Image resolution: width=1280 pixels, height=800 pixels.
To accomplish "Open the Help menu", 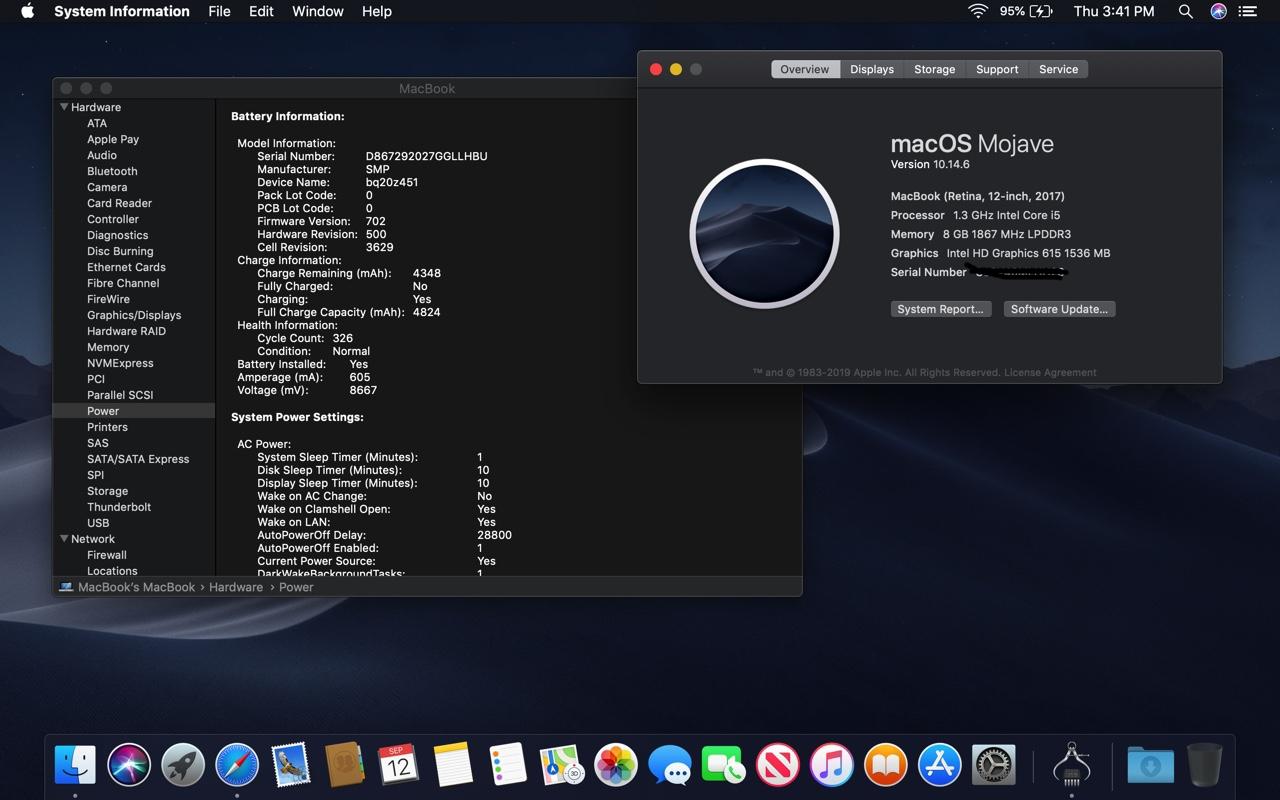I will coord(376,11).
